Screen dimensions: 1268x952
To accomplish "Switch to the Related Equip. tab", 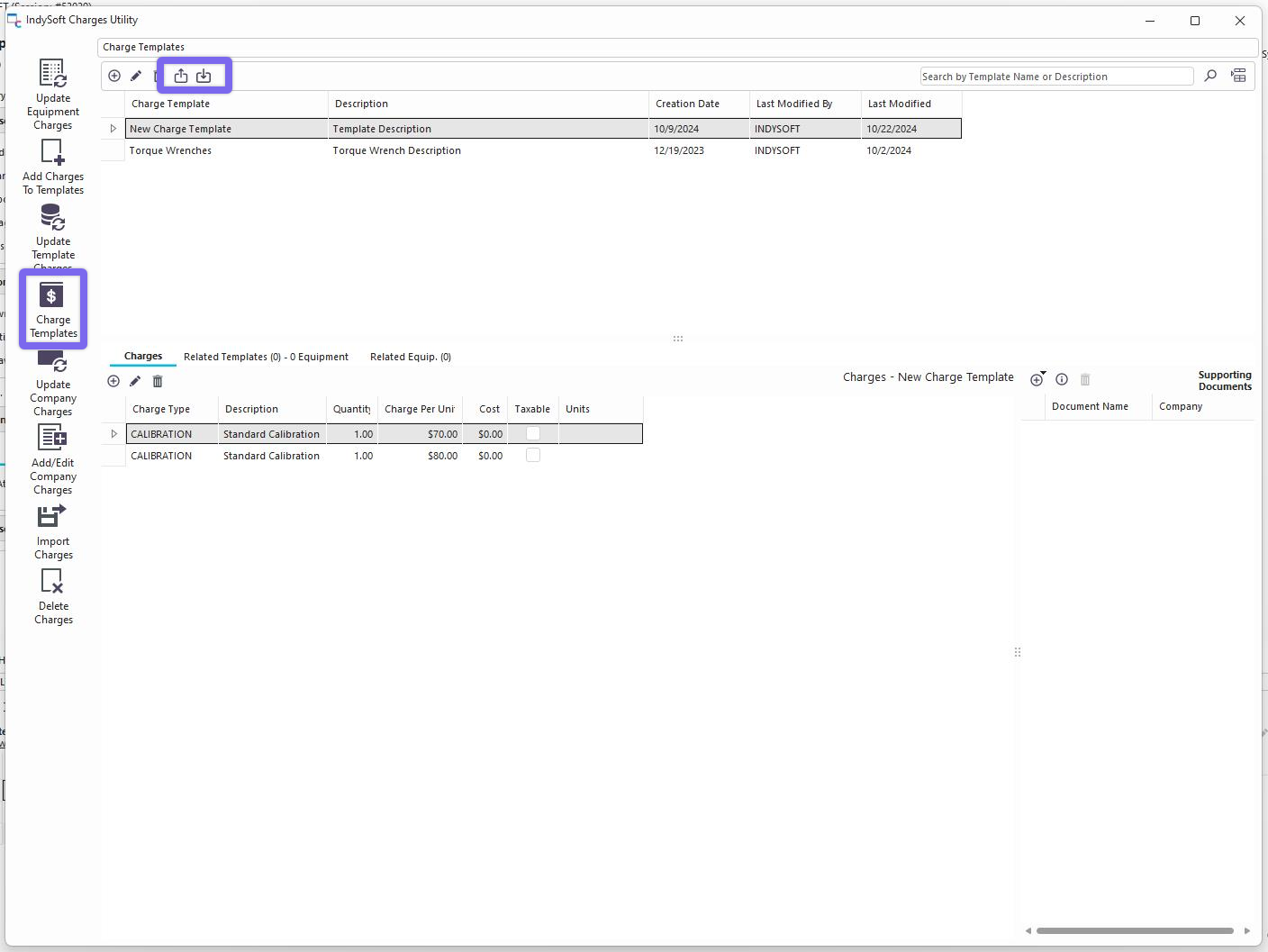I will tap(410, 357).
